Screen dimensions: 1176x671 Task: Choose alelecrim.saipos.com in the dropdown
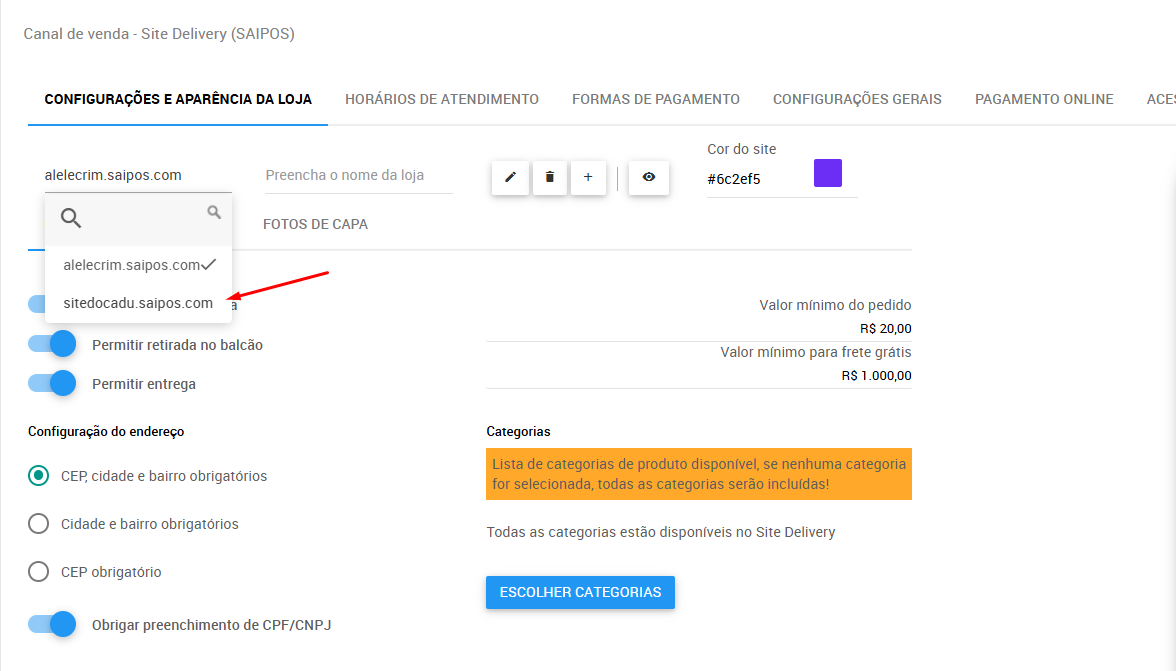click(x=132, y=265)
